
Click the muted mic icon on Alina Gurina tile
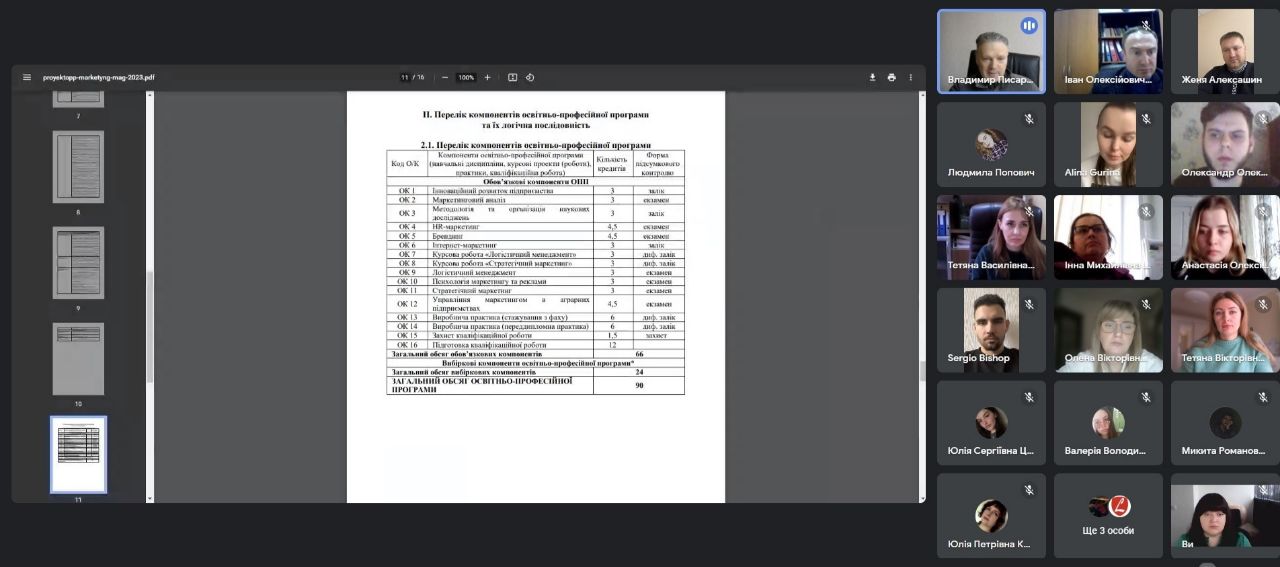[1146, 119]
